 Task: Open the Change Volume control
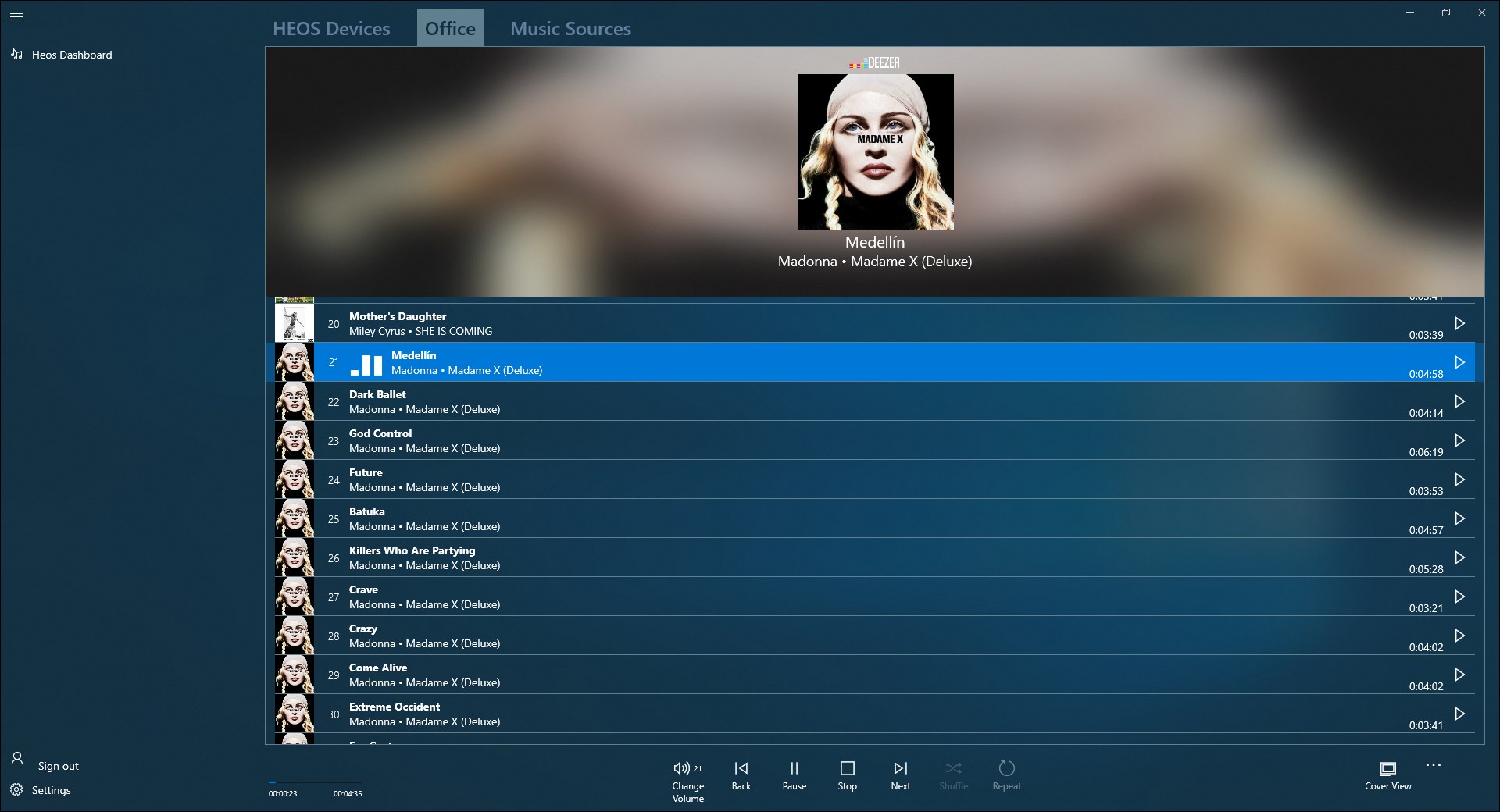[x=687, y=780]
